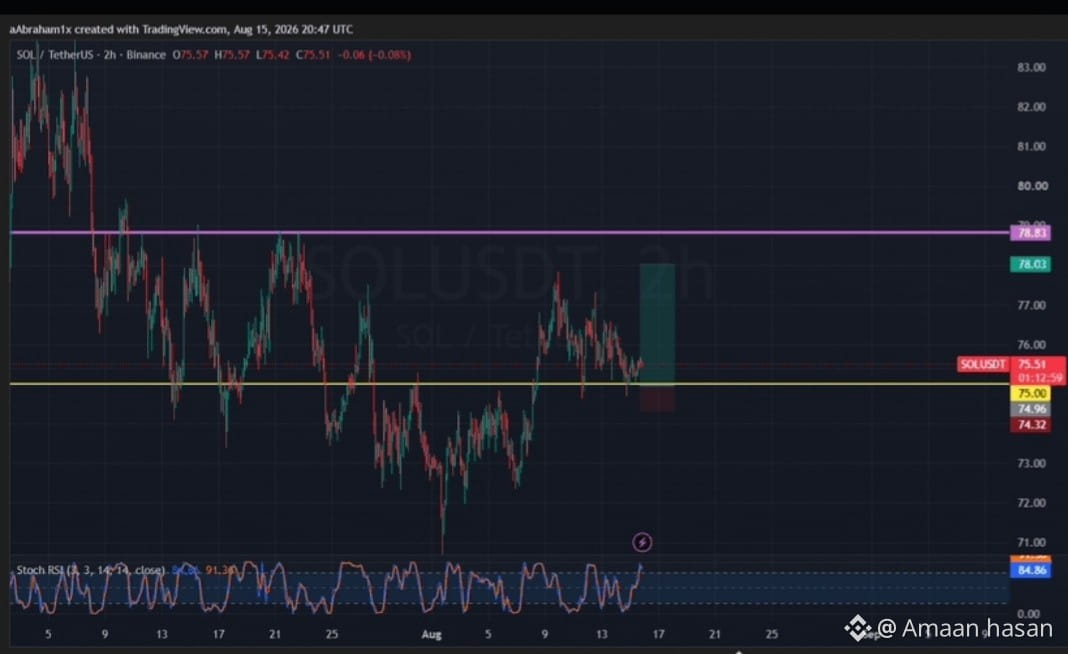The width and height of the screenshot is (1068, 654).
Task: Select the purple horizontal resistance line
Action: pos(509,232)
